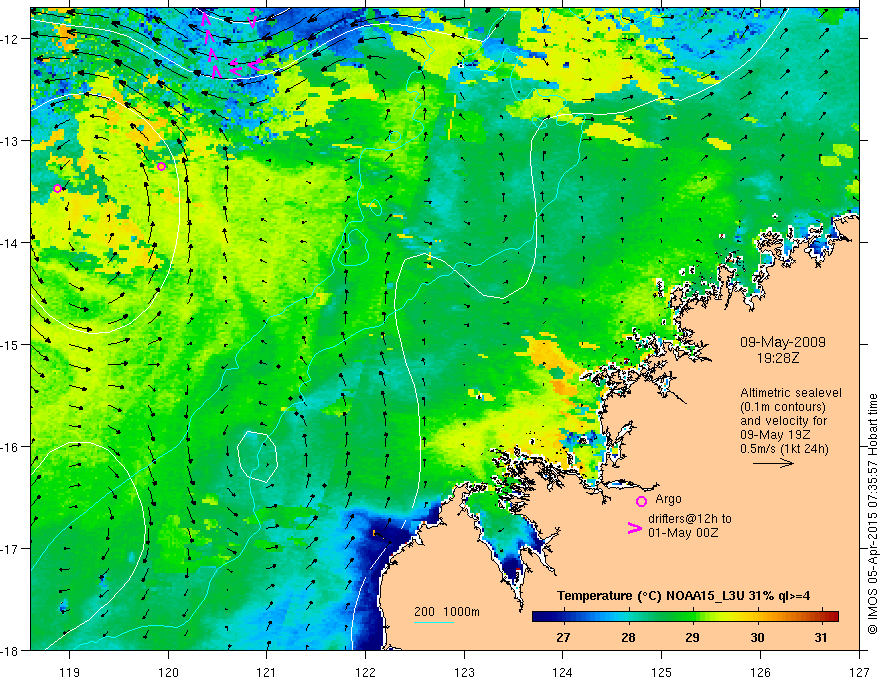The width and height of the screenshot is (880, 680).
Task: Click the 0.5m/s velocity scale arrow
Action: (x=773, y=463)
